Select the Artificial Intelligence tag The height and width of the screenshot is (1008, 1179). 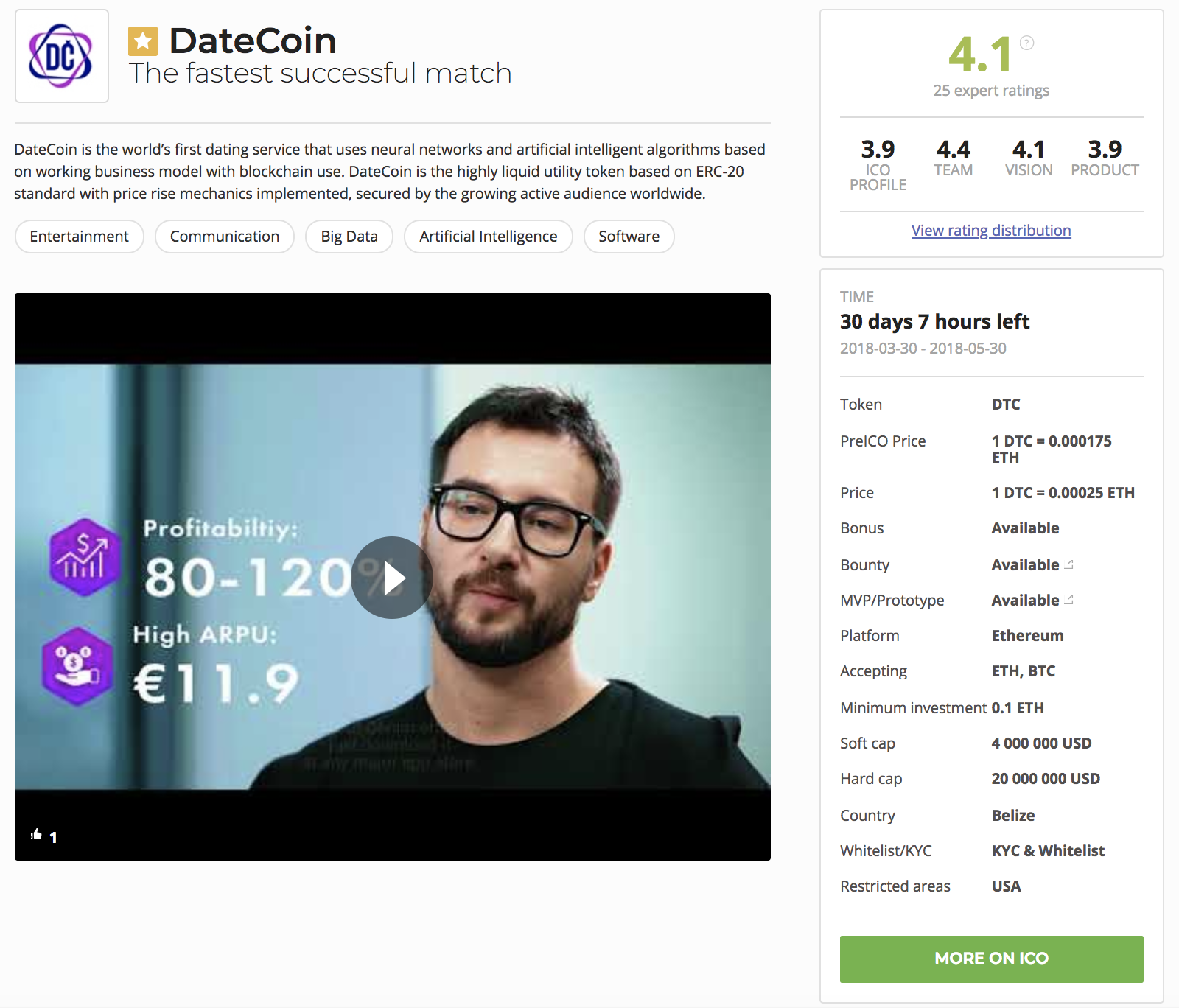coord(489,237)
